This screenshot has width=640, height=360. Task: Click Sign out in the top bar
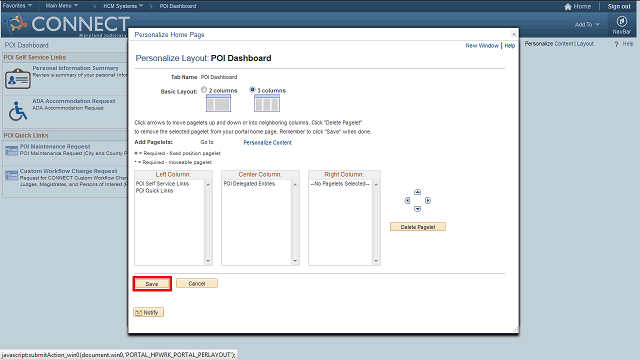(619, 7)
